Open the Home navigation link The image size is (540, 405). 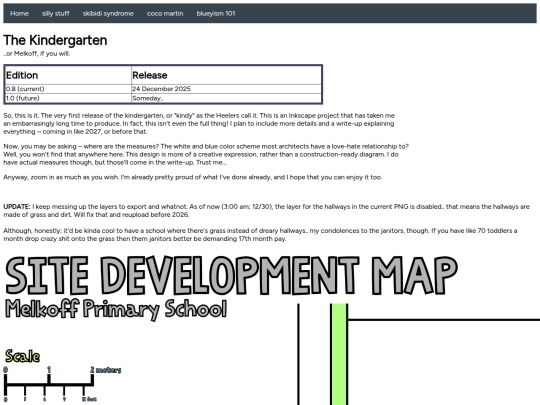tap(19, 13)
